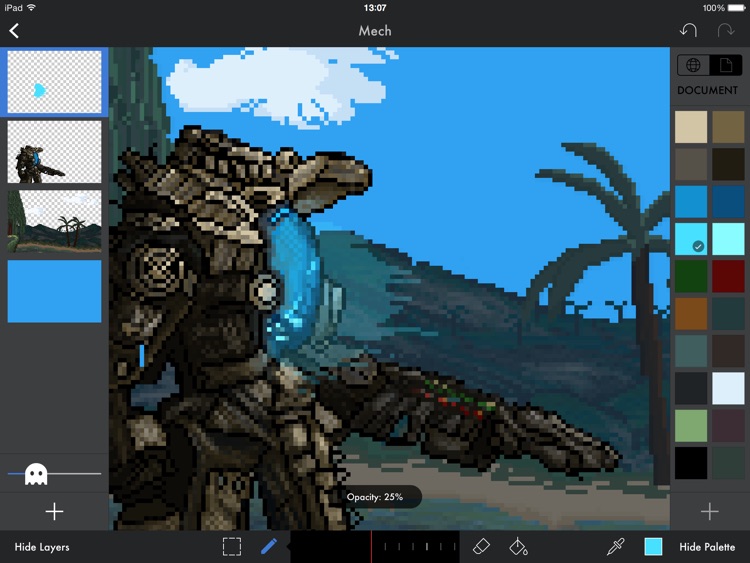Pick the medium sky blue palette color
This screenshot has height=563, width=750.
coord(691,201)
